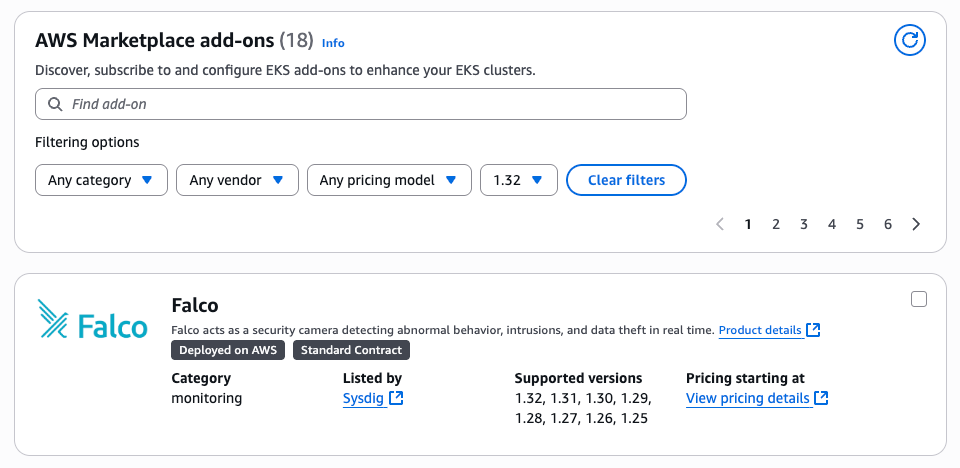
Task: Select page 1 in pagination
Action: (748, 224)
